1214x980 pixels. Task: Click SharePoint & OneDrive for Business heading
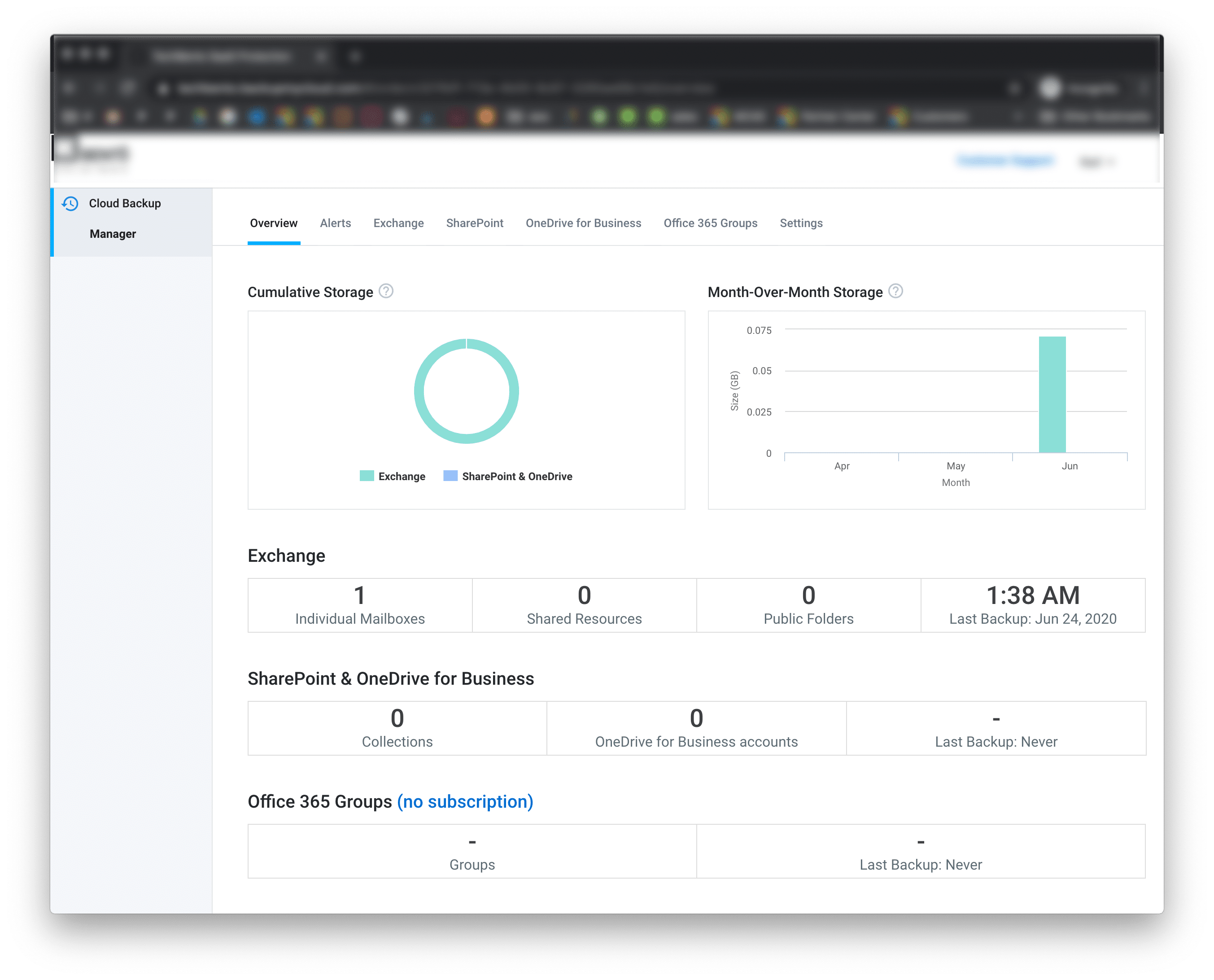click(391, 679)
